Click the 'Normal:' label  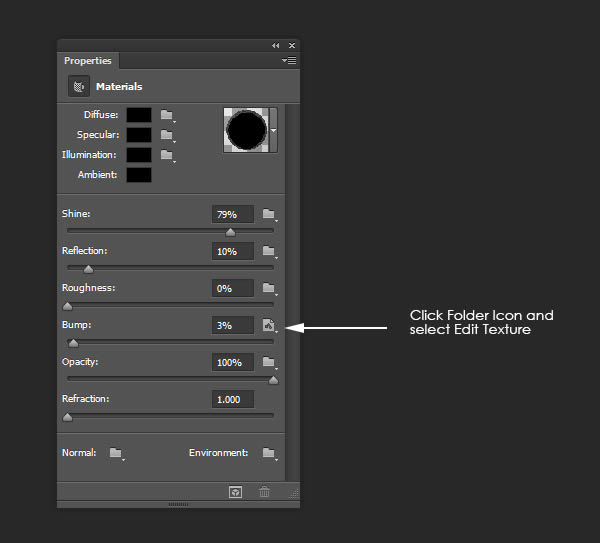(x=79, y=453)
